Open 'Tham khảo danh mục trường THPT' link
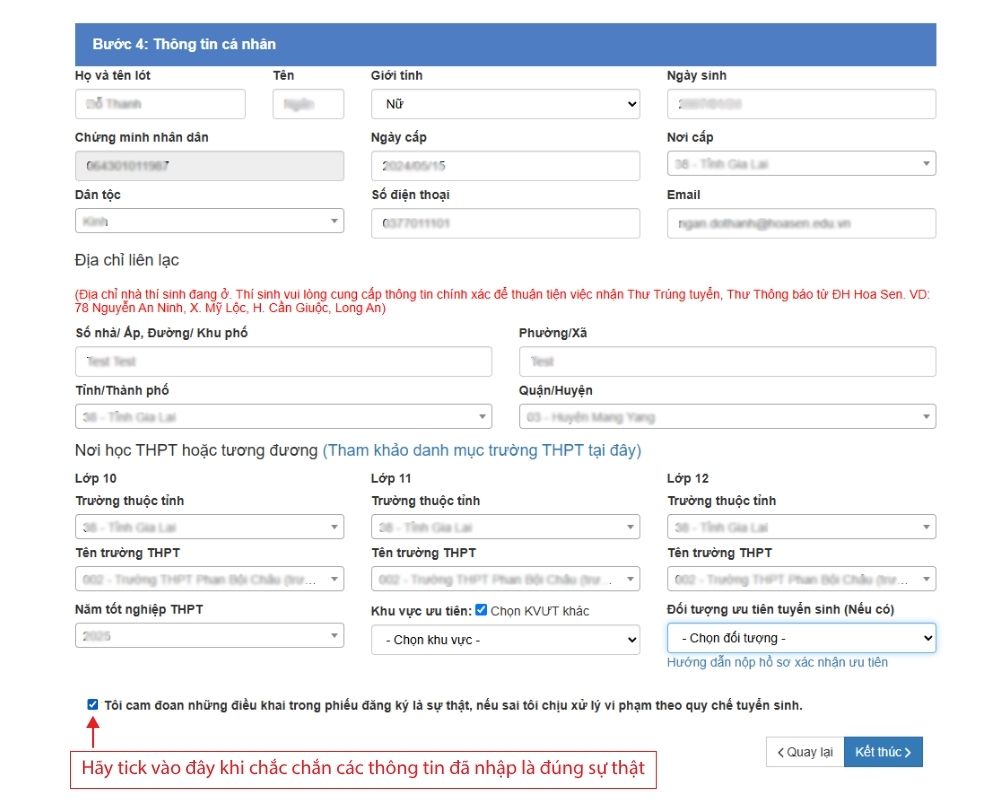1000x800 pixels. pos(481,450)
